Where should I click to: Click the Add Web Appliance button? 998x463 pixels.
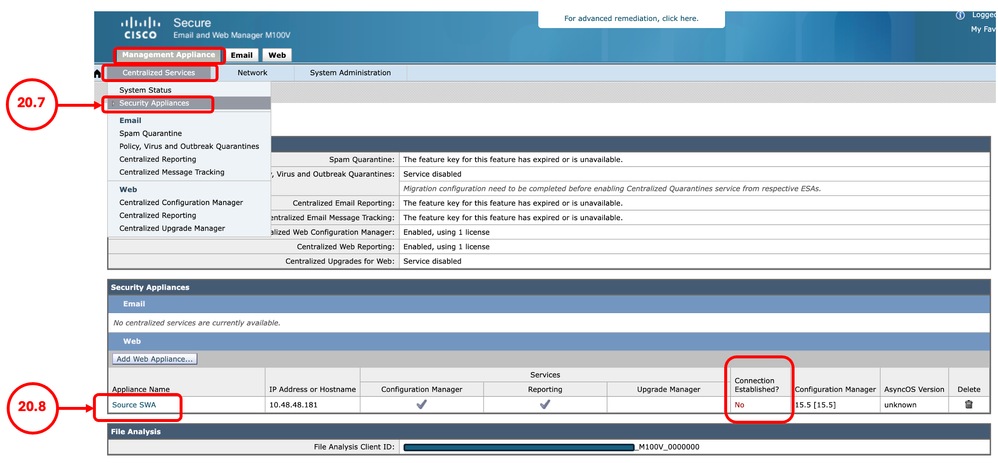tap(155, 359)
